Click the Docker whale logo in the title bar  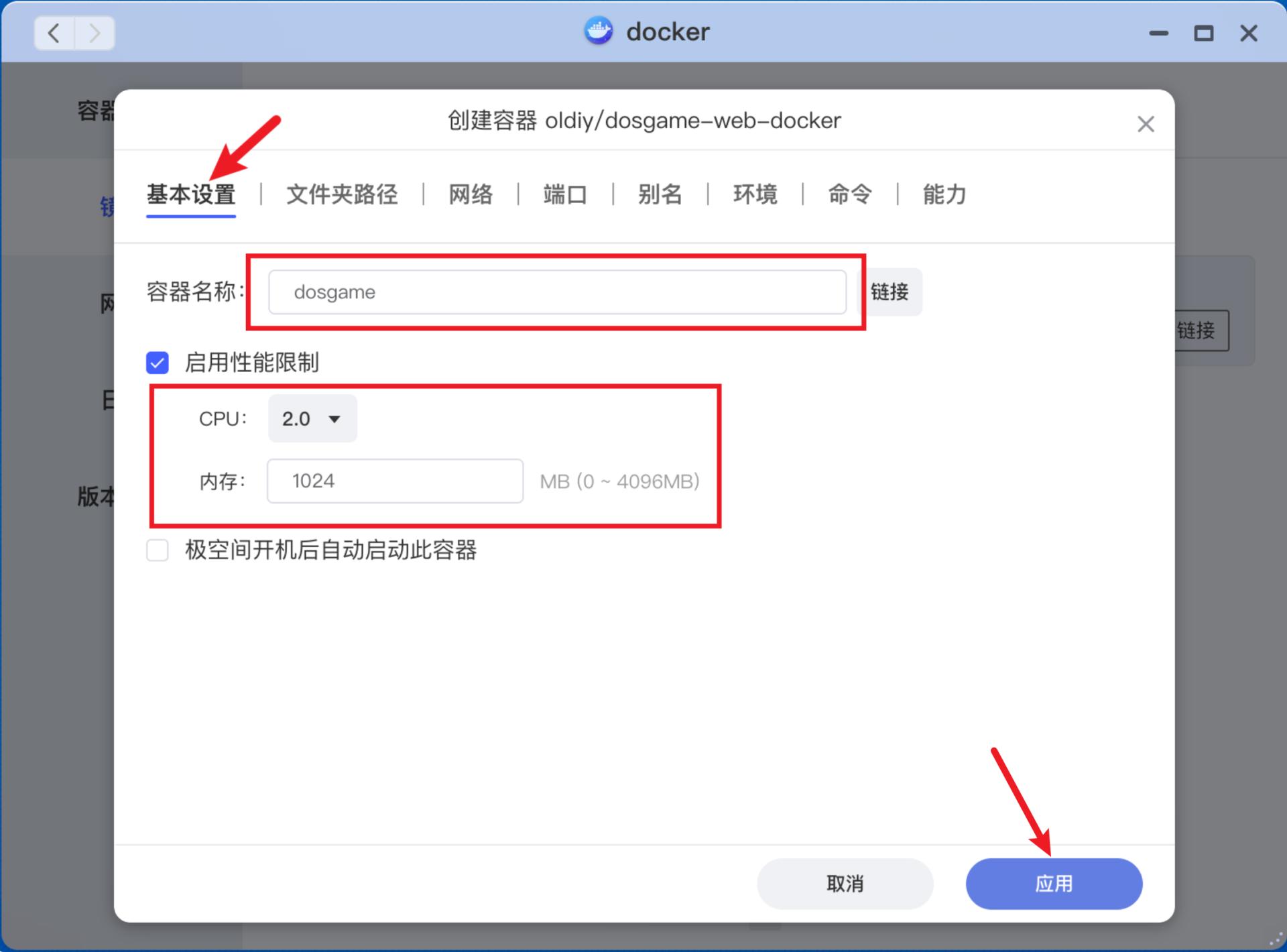click(x=599, y=31)
